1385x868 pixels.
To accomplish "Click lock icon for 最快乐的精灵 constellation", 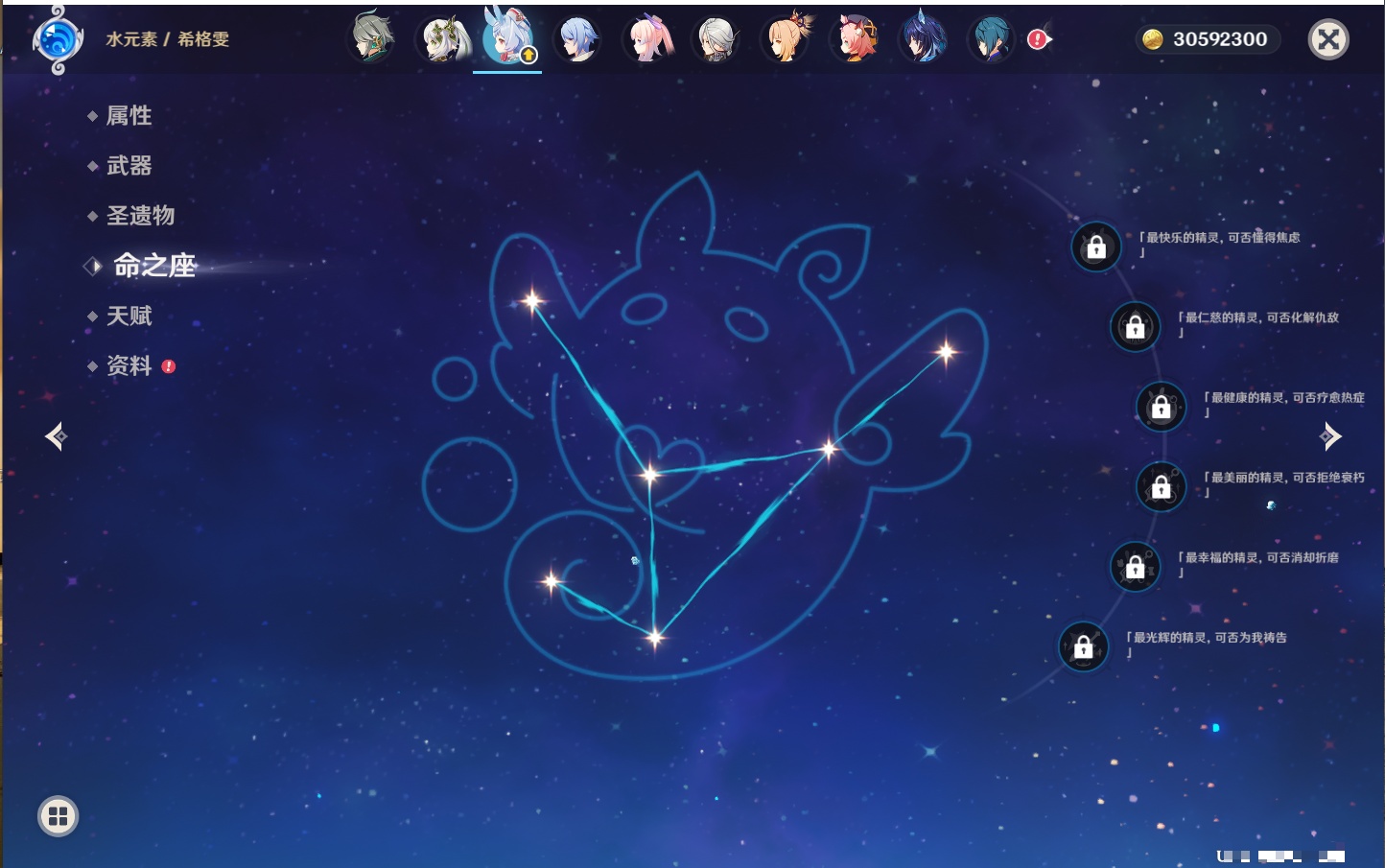I will (1095, 247).
